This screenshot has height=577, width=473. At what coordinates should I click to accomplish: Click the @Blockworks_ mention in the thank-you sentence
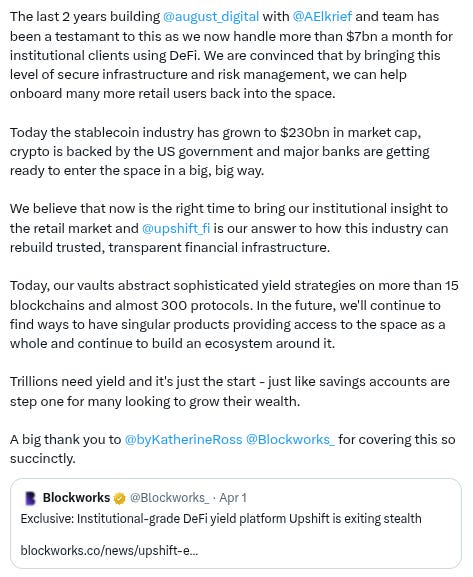[x=290, y=439]
